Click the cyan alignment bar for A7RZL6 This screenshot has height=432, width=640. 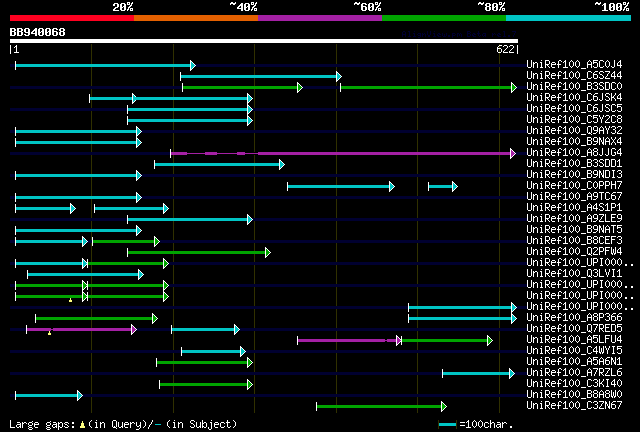[x=478, y=373]
